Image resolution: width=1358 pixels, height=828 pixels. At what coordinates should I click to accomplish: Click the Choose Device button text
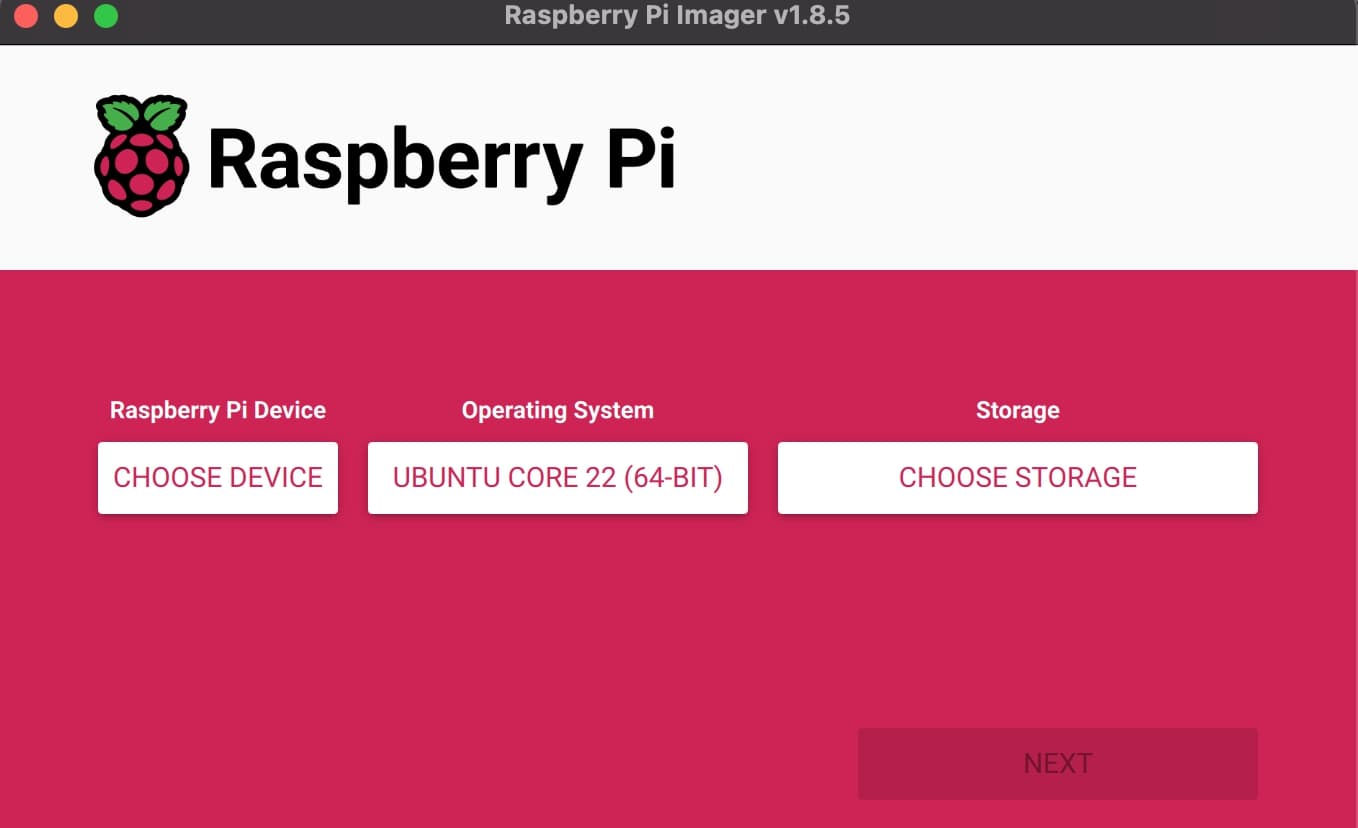217,477
